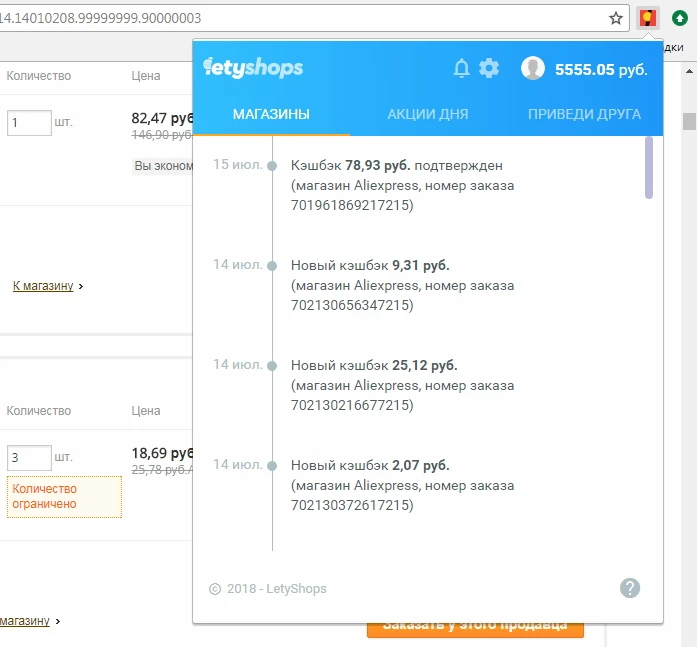Follow the lower магазину link at the bottom
The image size is (697, 647).
24,620
